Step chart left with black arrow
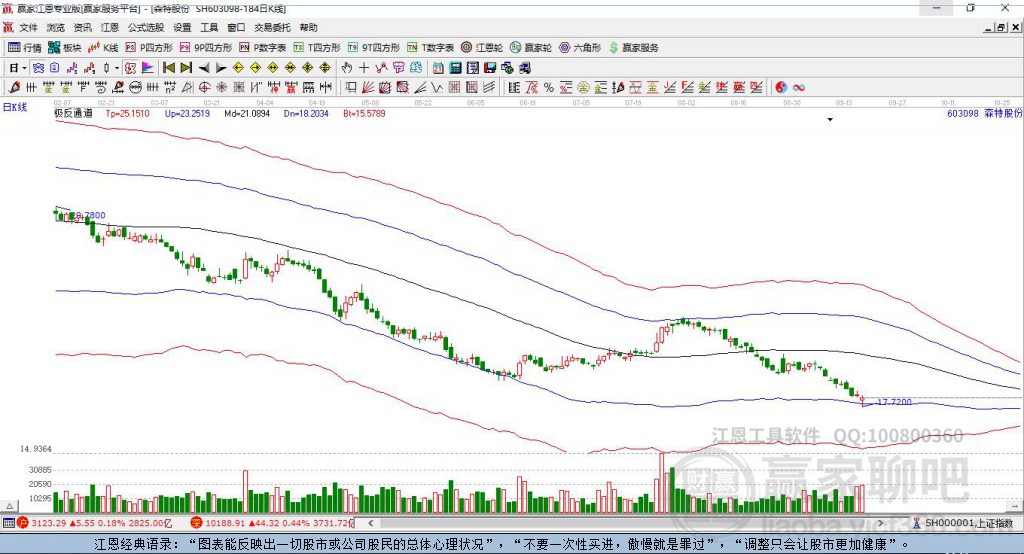The image size is (1024, 554). 204,68
